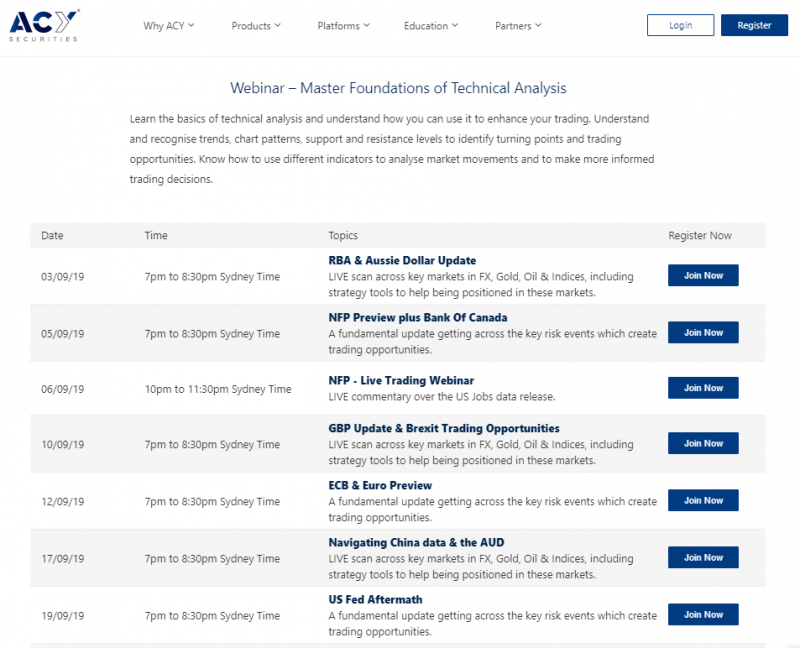
Task: Click the Login button
Action: pos(681,25)
